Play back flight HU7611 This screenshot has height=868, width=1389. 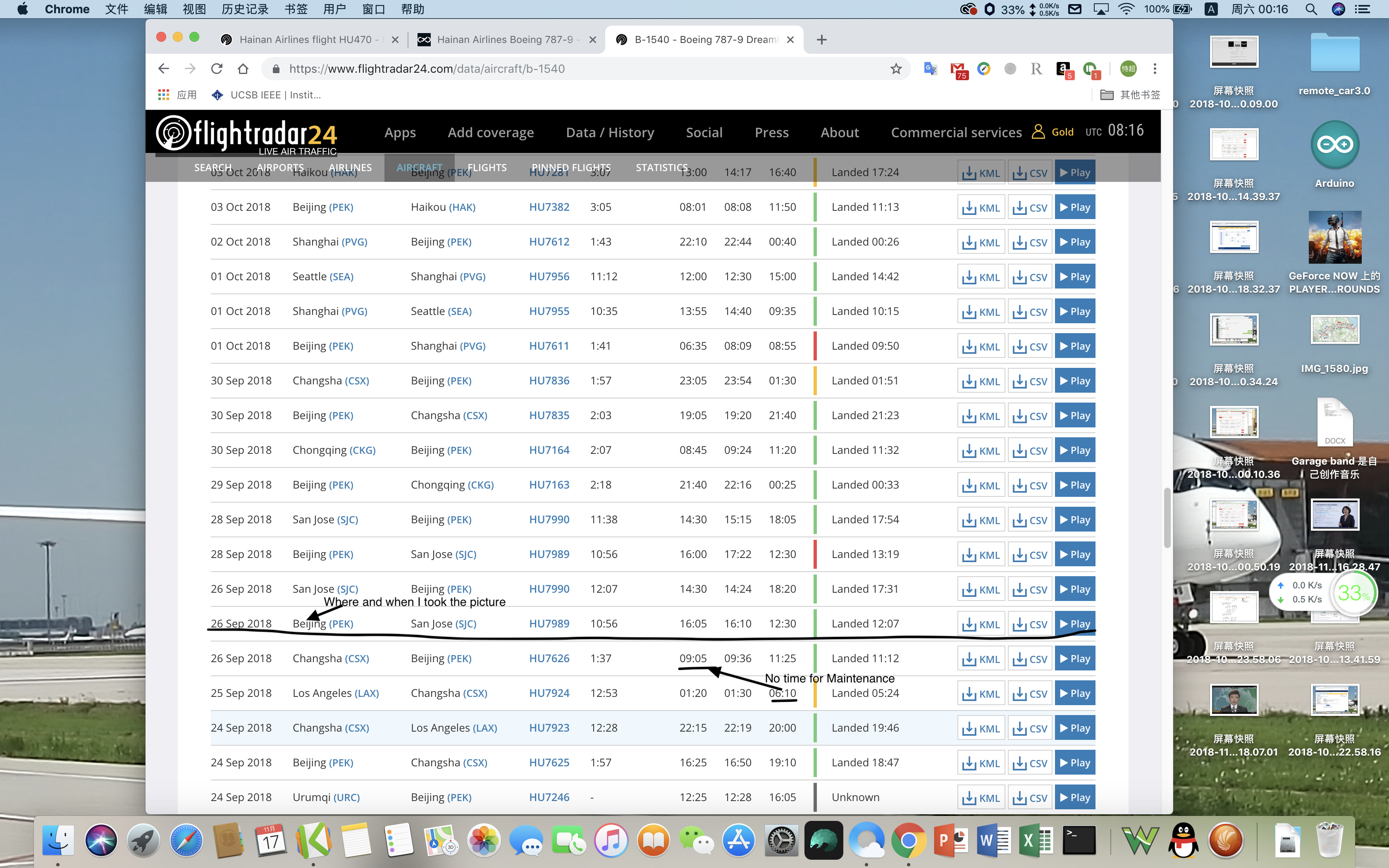point(1074,346)
